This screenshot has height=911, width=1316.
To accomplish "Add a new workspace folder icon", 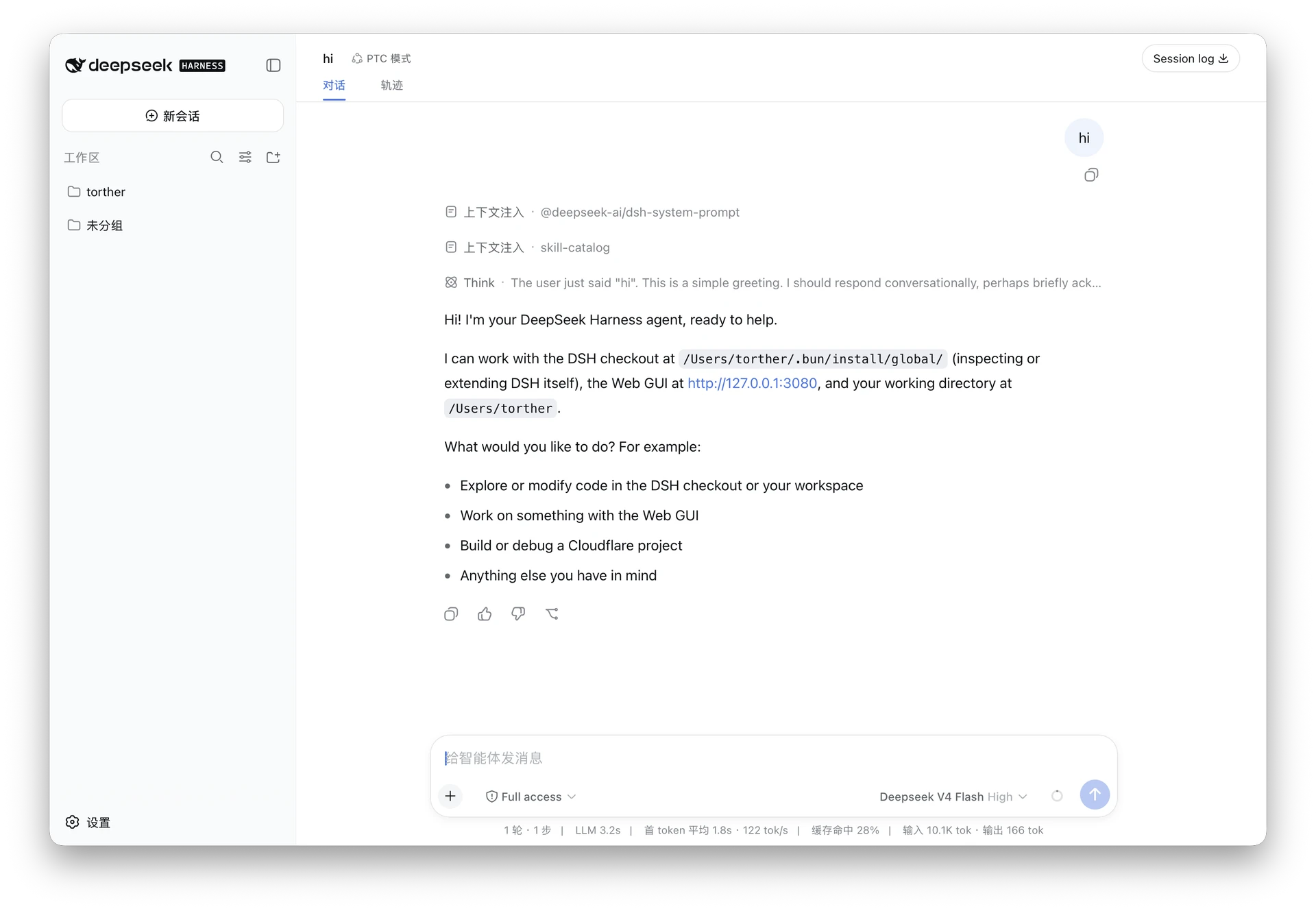I will click(273, 157).
